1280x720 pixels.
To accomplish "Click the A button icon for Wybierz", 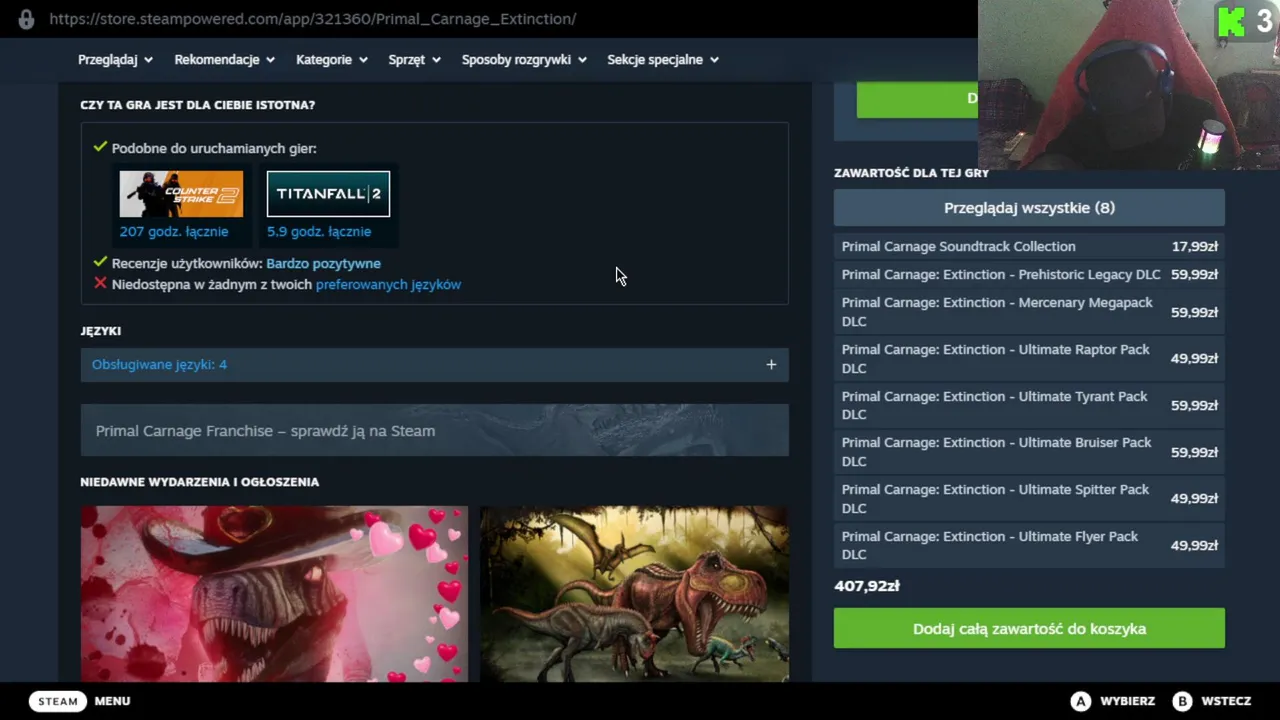I will click(1081, 701).
